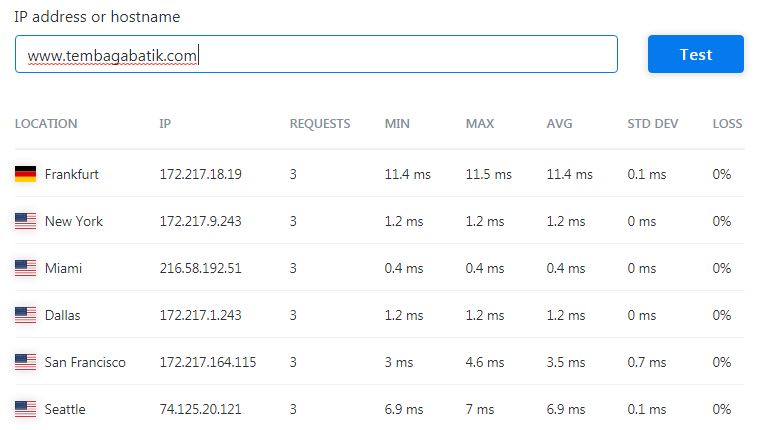Click the San Francisco location name
Image resolution: width=767 pixels, height=430 pixels.
point(85,362)
